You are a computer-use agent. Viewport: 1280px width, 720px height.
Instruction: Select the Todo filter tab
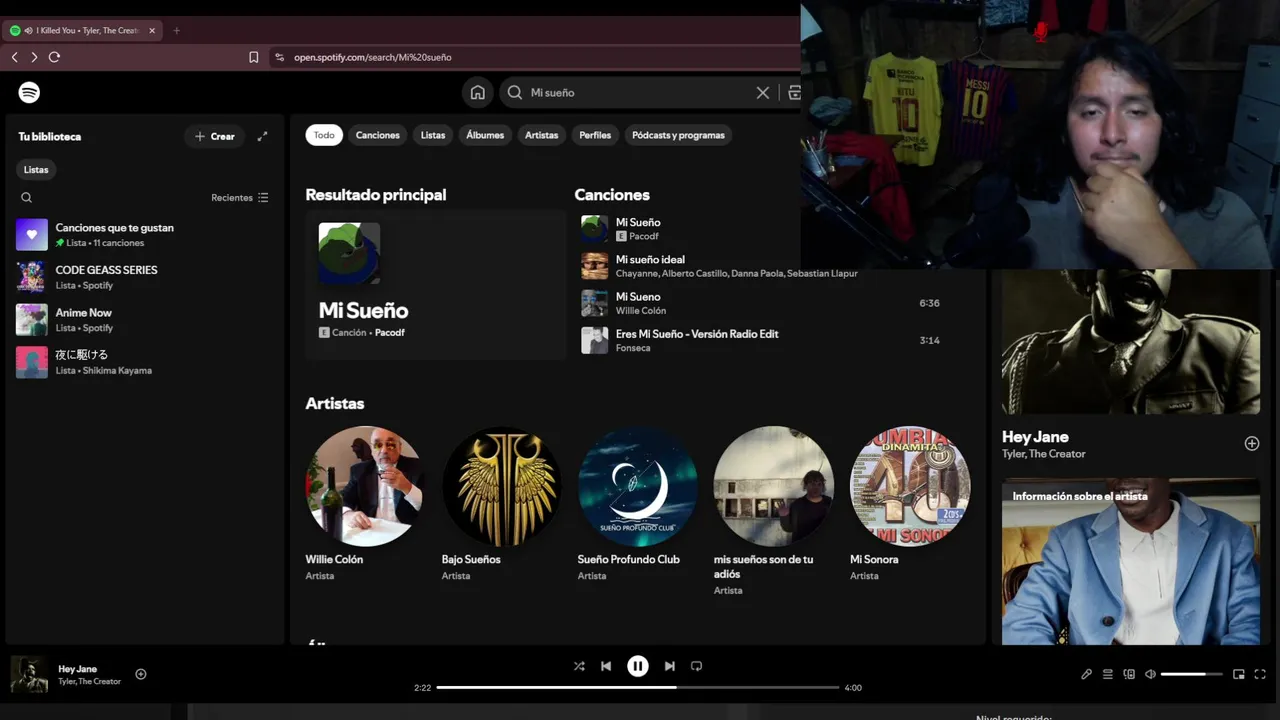pos(324,135)
